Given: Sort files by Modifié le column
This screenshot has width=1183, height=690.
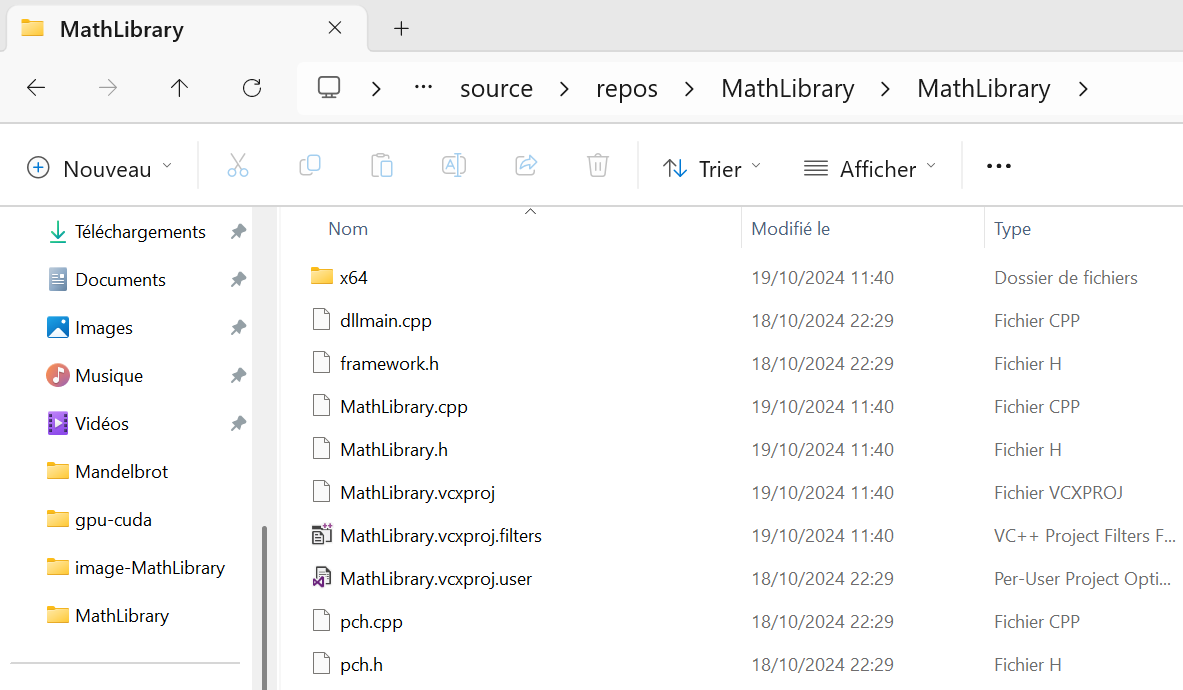Looking at the screenshot, I should click(791, 229).
